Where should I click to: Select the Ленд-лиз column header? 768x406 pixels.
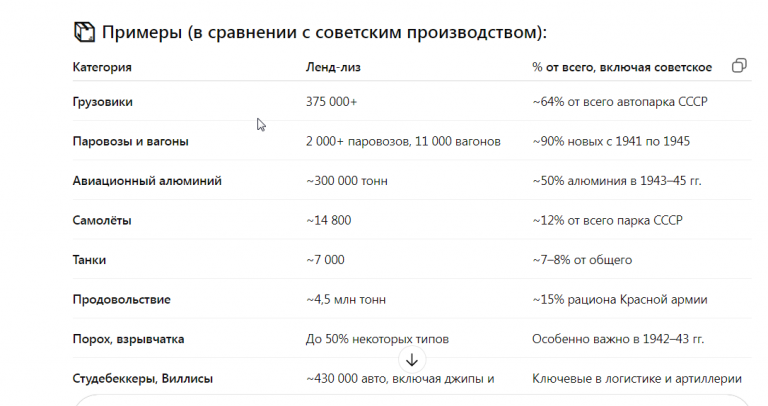point(333,67)
